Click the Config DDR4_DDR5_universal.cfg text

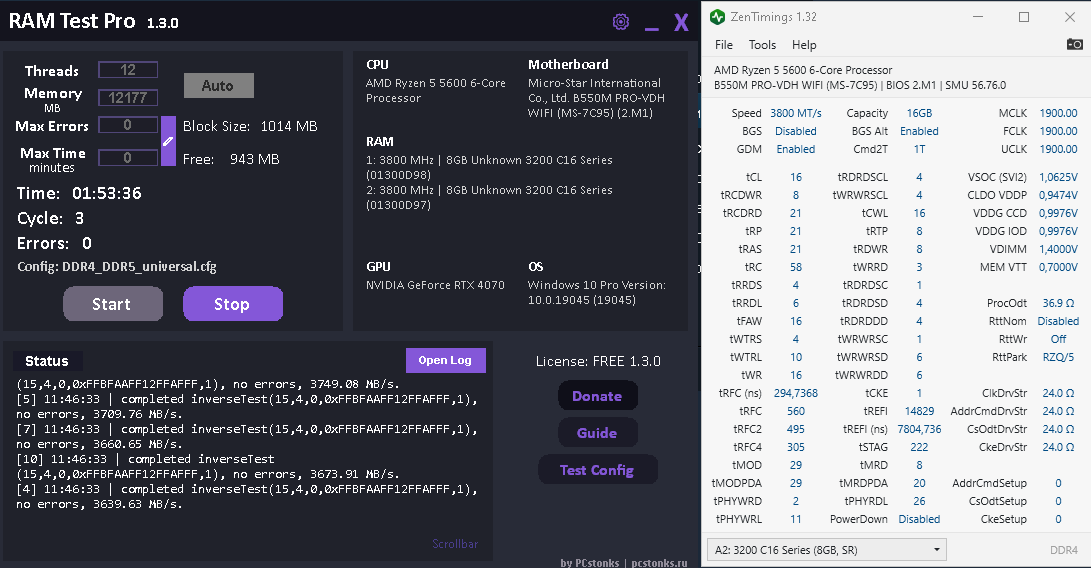click(117, 267)
